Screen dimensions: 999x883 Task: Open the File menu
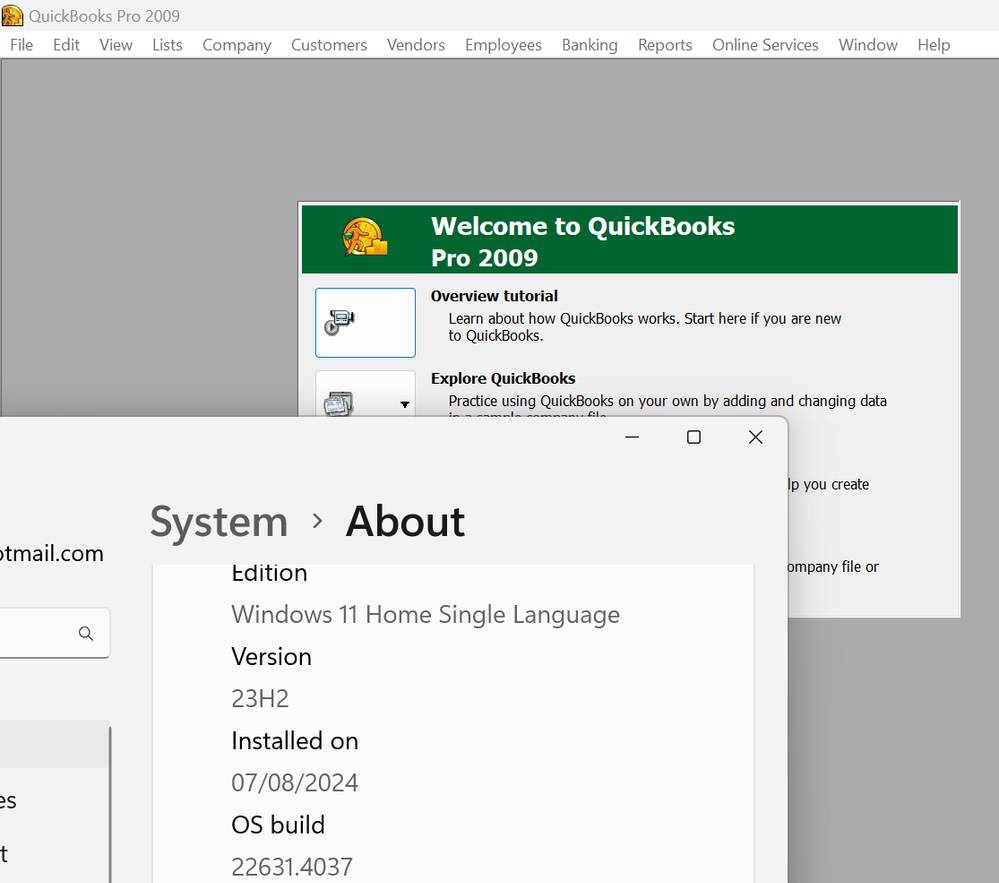pyautogui.click(x=21, y=45)
